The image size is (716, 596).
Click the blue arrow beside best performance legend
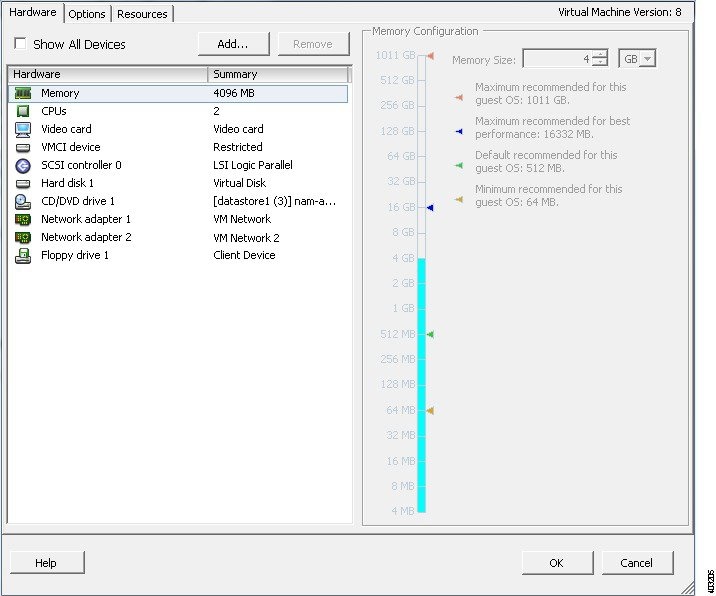pos(459,132)
